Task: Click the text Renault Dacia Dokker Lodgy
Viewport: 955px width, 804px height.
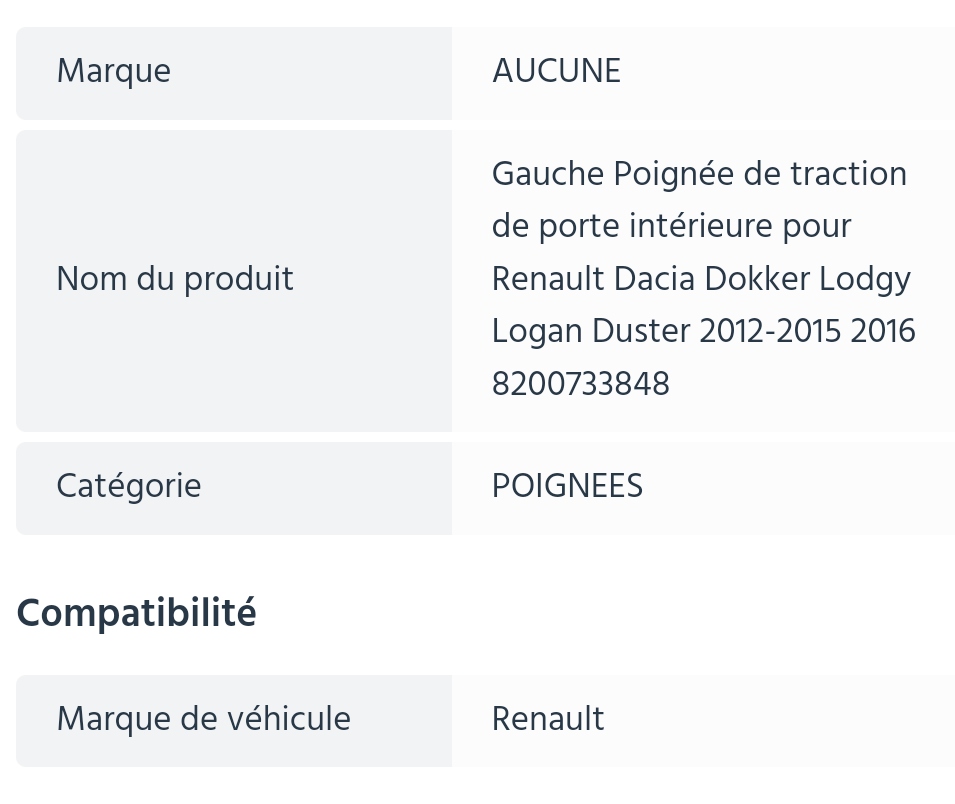Action: pyautogui.click(x=701, y=280)
